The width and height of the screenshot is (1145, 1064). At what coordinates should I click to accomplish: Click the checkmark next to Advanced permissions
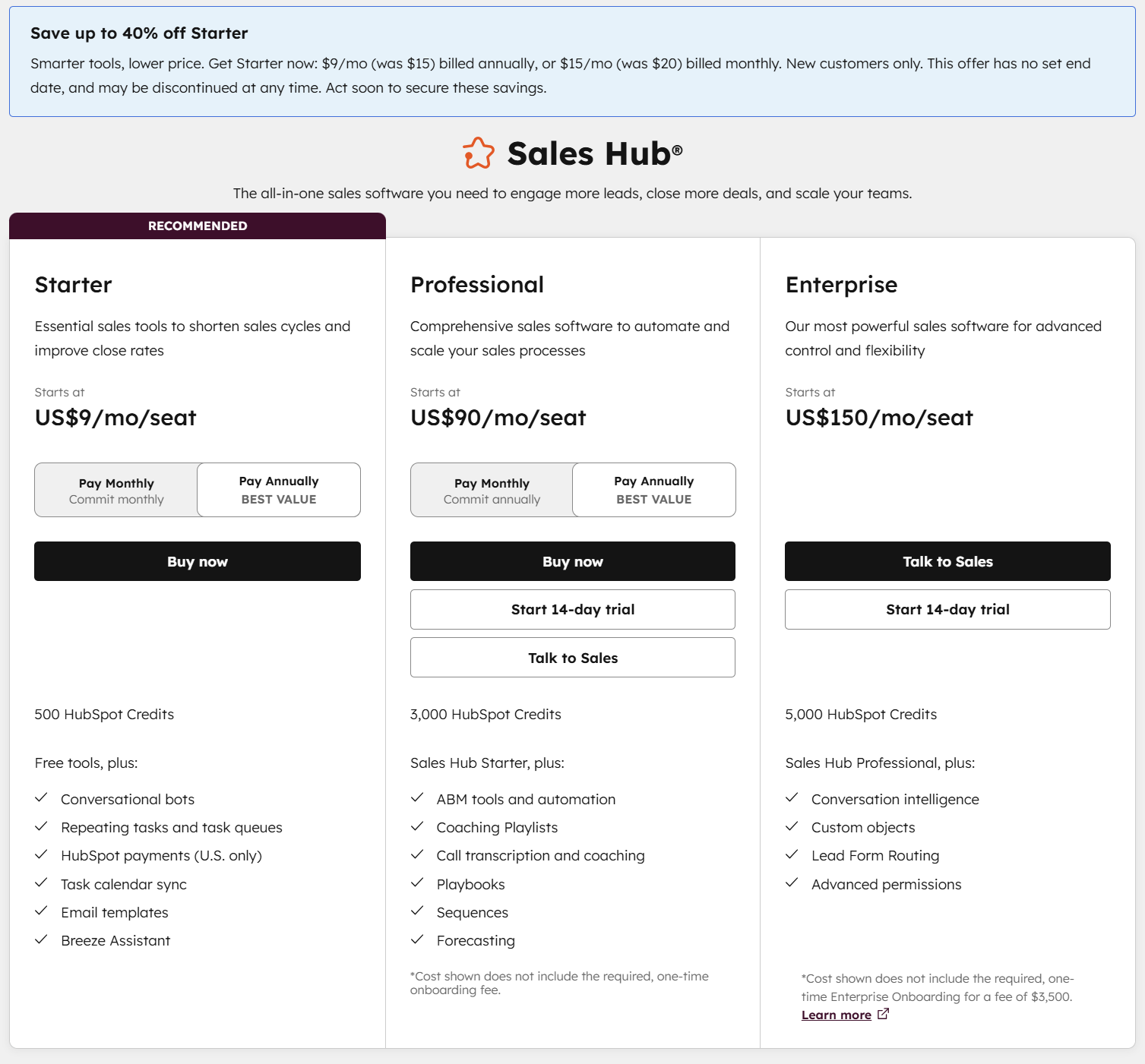pos(792,883)
